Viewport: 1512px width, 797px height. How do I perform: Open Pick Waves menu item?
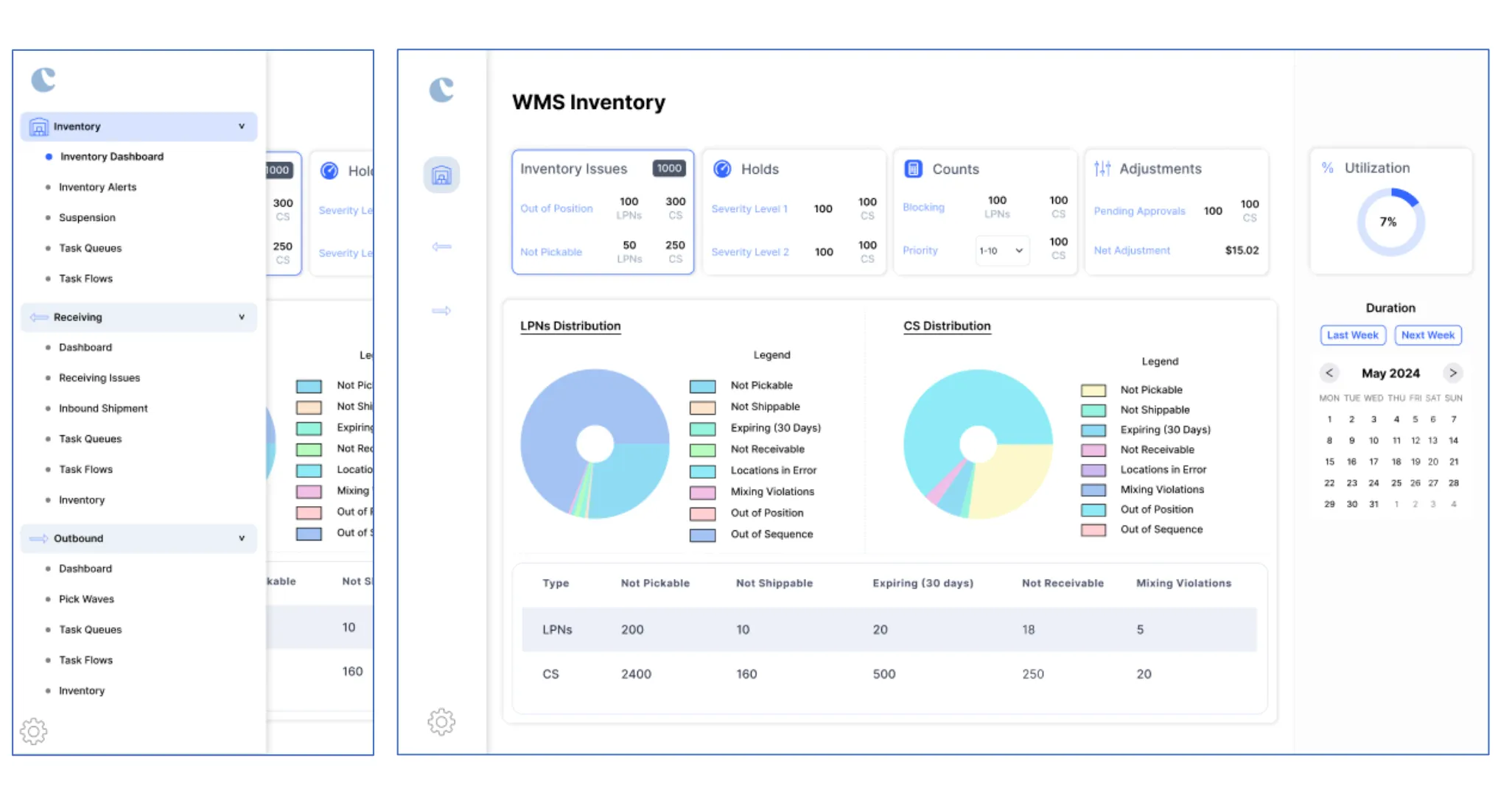tap(86, 599)
